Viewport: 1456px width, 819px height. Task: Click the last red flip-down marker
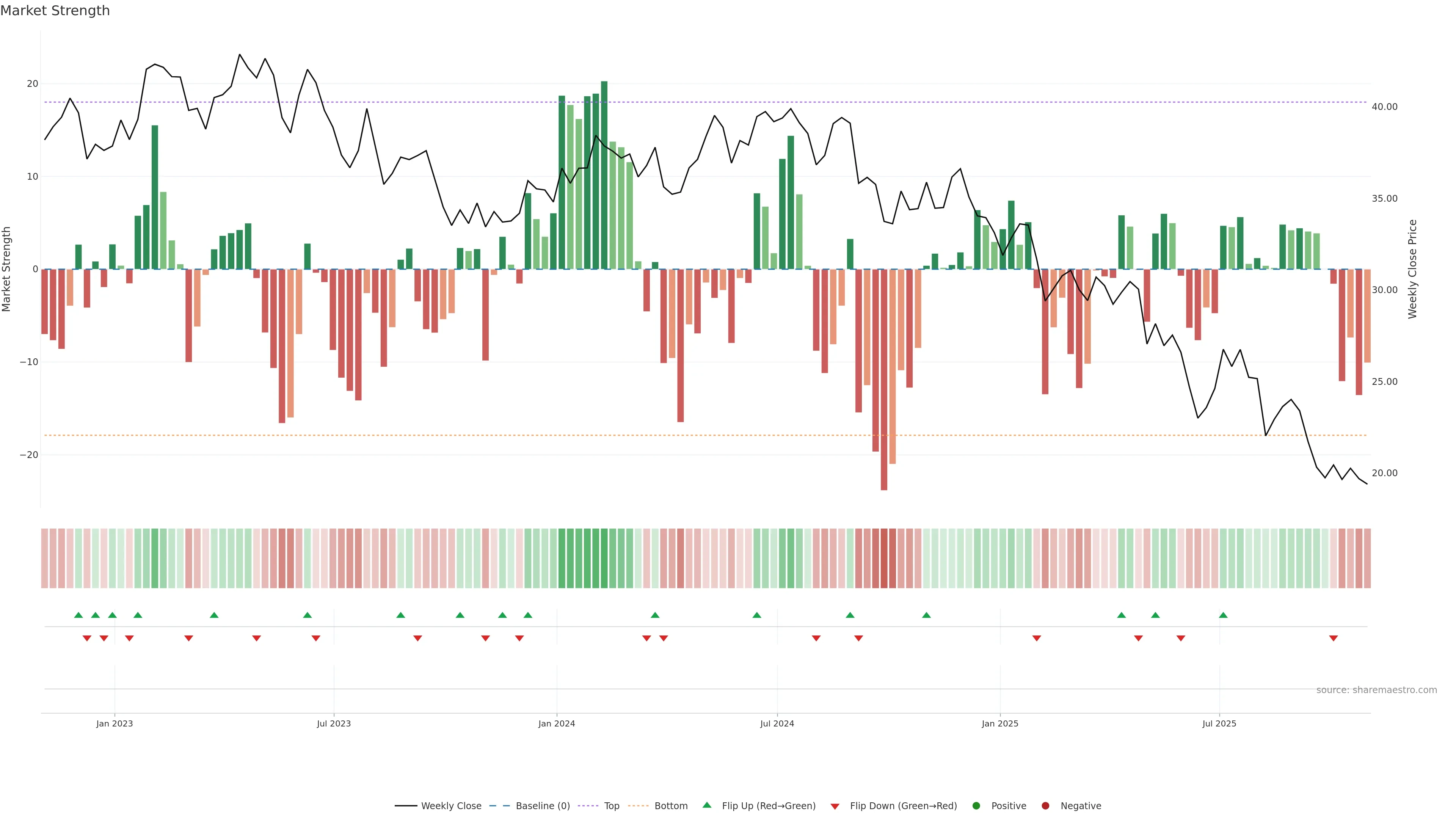coord(1334,638)
